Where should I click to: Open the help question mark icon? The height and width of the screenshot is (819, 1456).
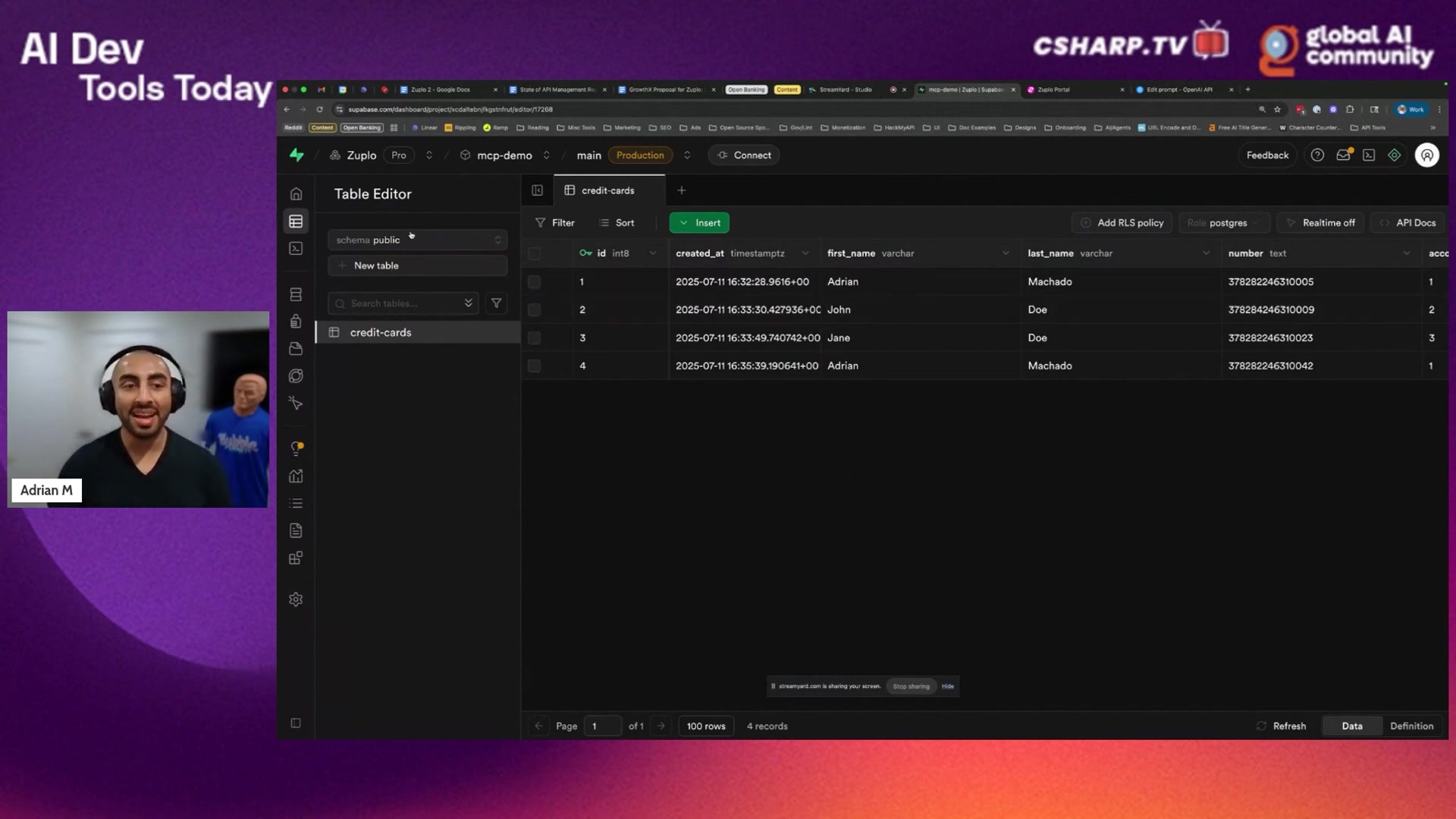coord(1317,155)
